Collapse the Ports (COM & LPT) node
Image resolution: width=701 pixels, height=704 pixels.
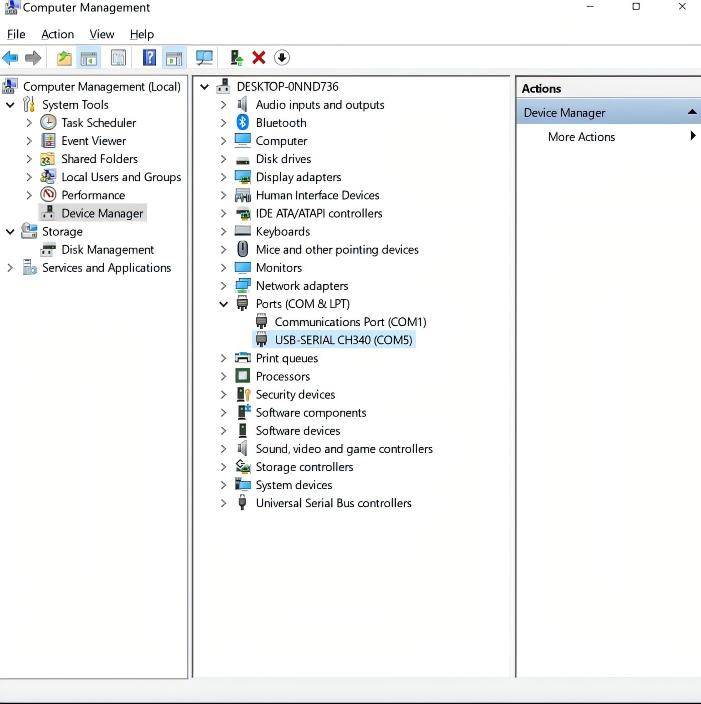pos(224,304)
